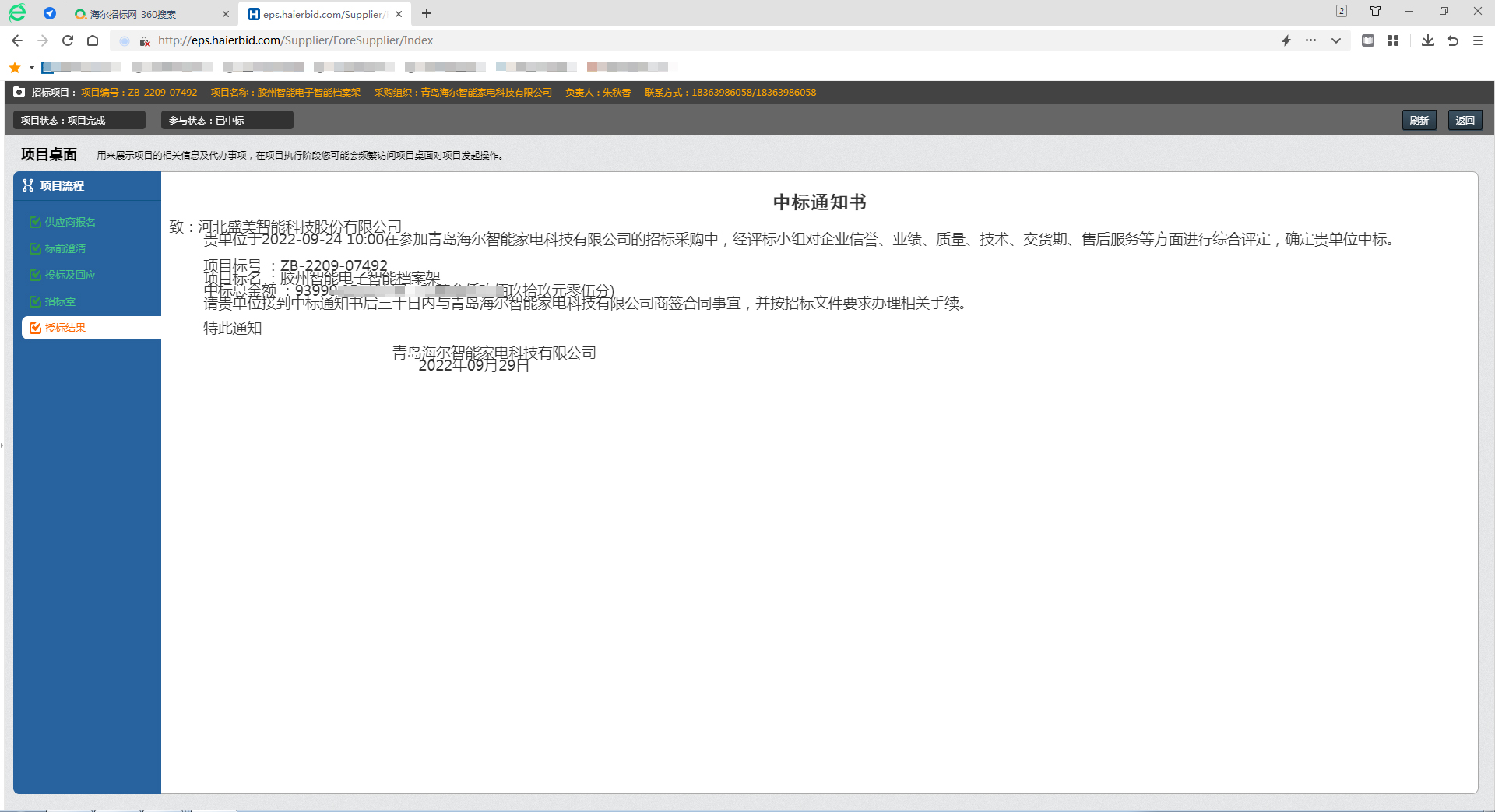
Task: Click the blue bird icon beside tabs
Action: (x=50, y=13)
